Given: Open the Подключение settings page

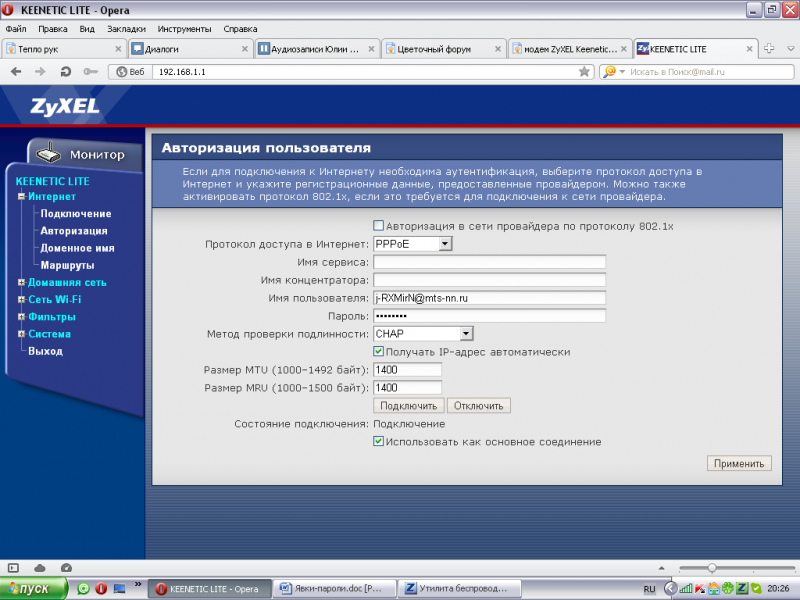Looking at the screenshot, I should point(76,214).
